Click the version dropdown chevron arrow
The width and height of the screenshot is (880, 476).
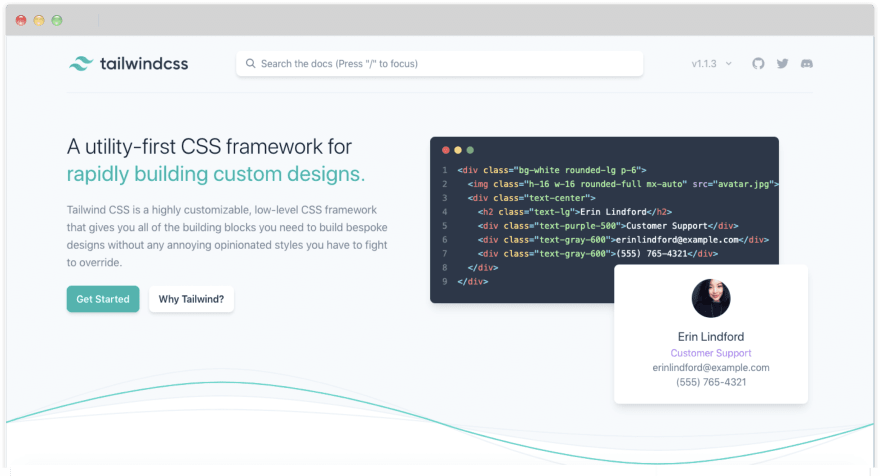pyautogui.click(x=728, y=63)
